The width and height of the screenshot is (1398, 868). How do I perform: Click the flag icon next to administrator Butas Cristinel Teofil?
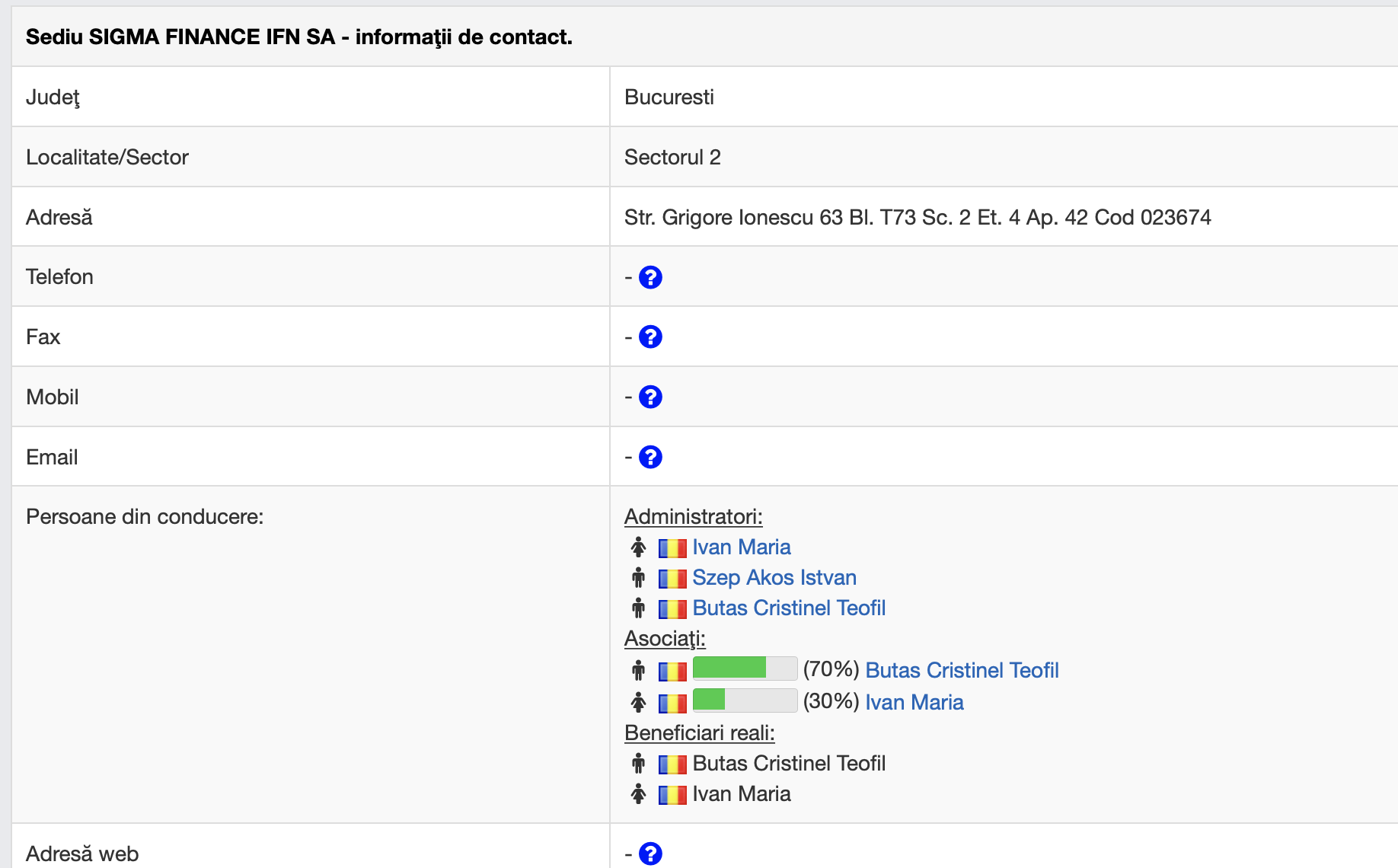[x=672, y=609]
